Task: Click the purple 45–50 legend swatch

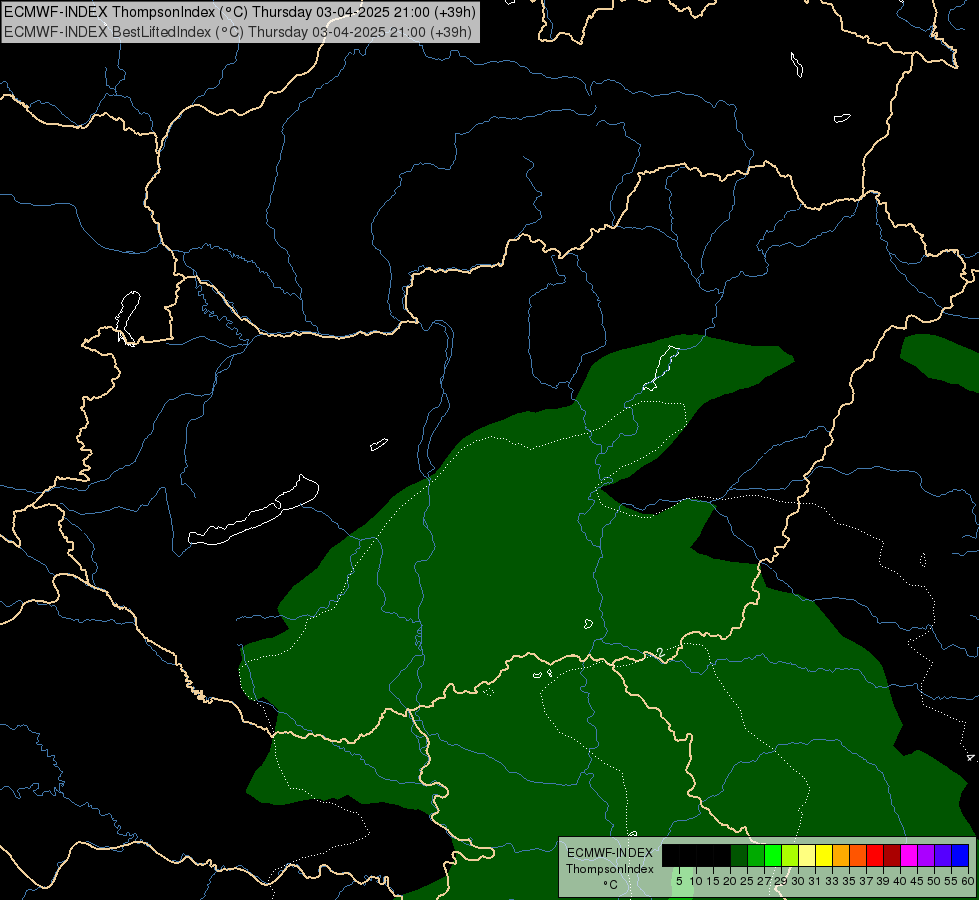Action: tap(926, 855)
